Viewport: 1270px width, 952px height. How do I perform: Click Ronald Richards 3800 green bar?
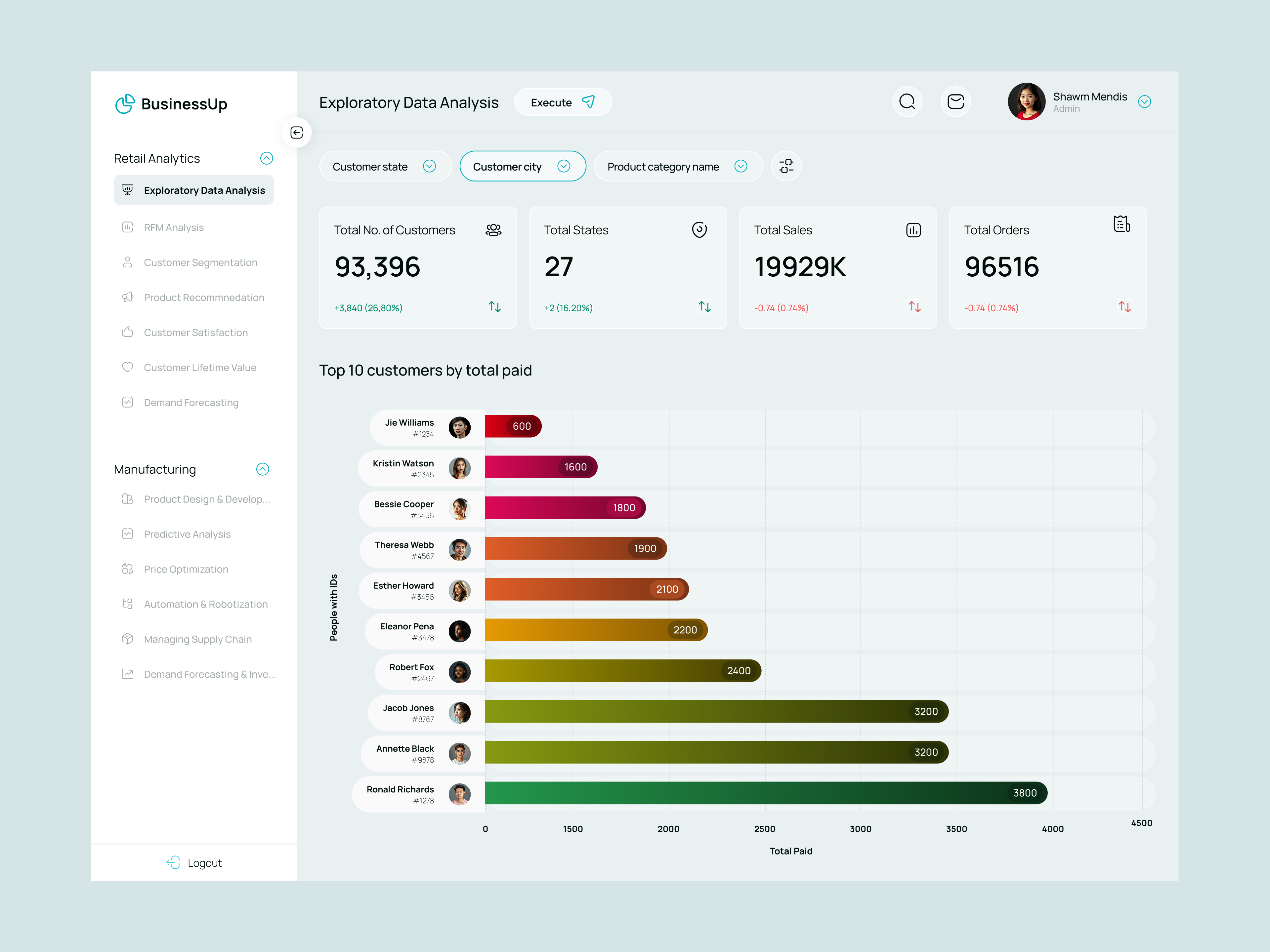(766, 793)
